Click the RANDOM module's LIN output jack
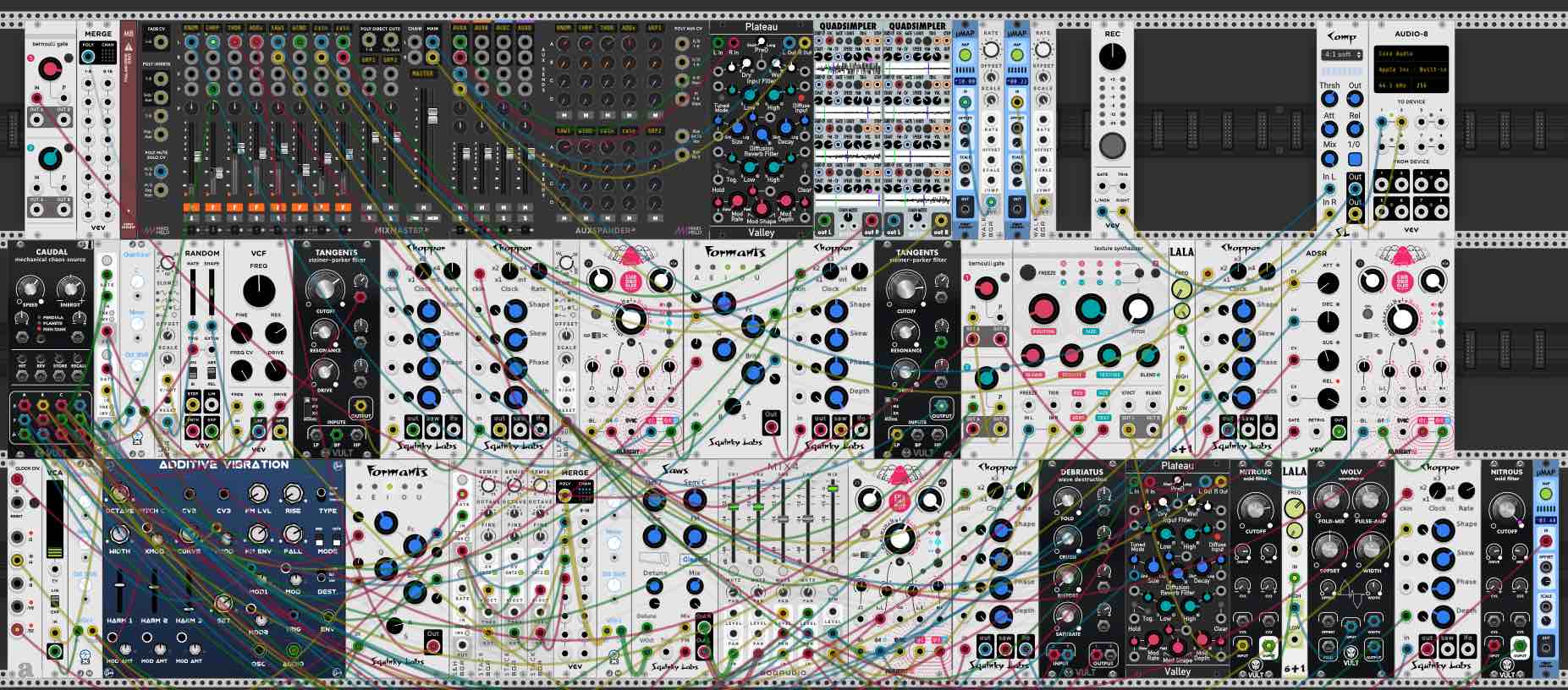Image resolution: width=1568 pixels, height=690 pixels. pyautogui.click(x=212, y=406)
